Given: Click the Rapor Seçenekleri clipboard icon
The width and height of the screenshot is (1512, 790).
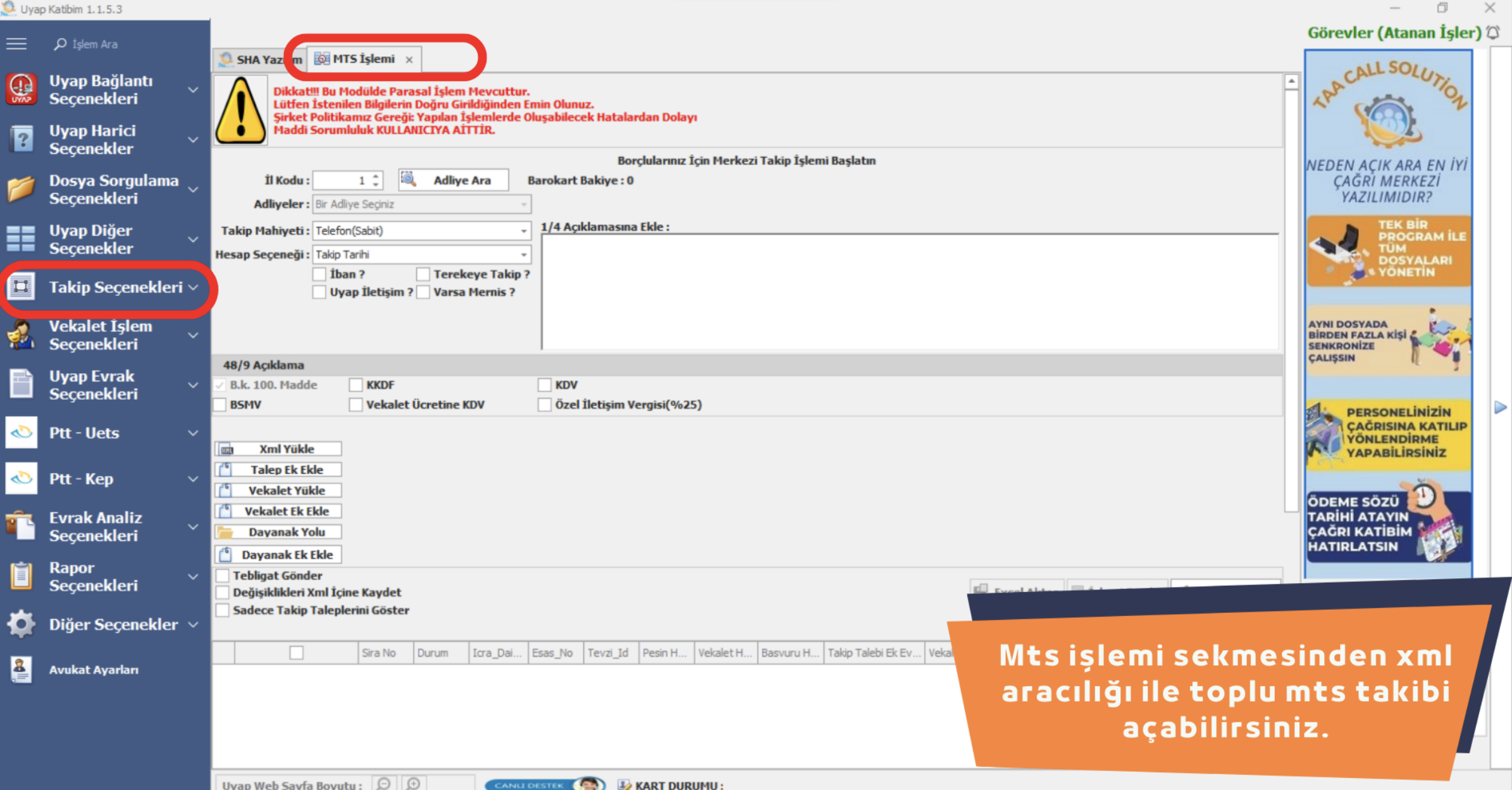Looking at the screenshot, I should (21, 576).
